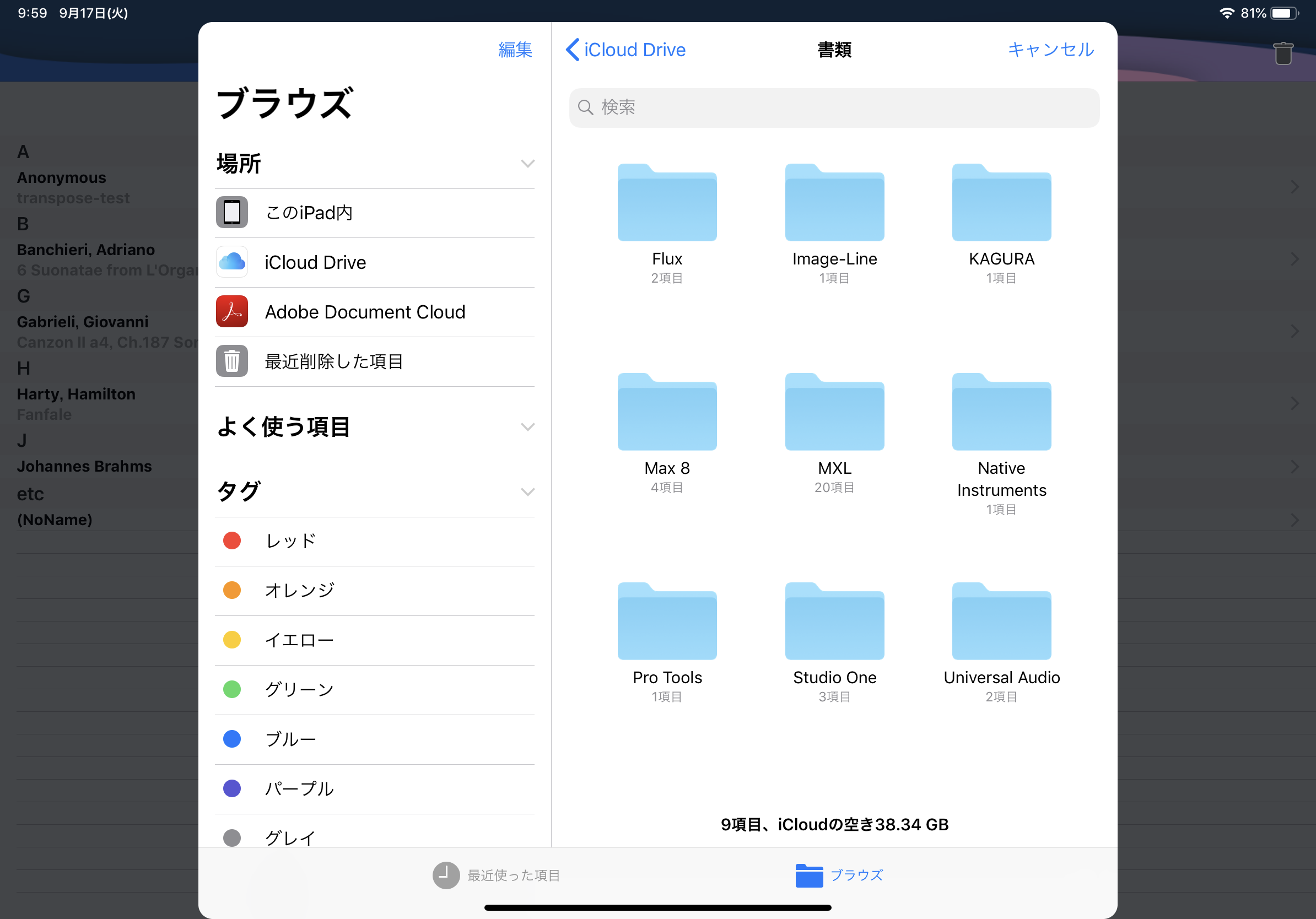The image size is (1316, 919).
Task: Select the iCloud Drive cloud icon
Action: [231, 262]
